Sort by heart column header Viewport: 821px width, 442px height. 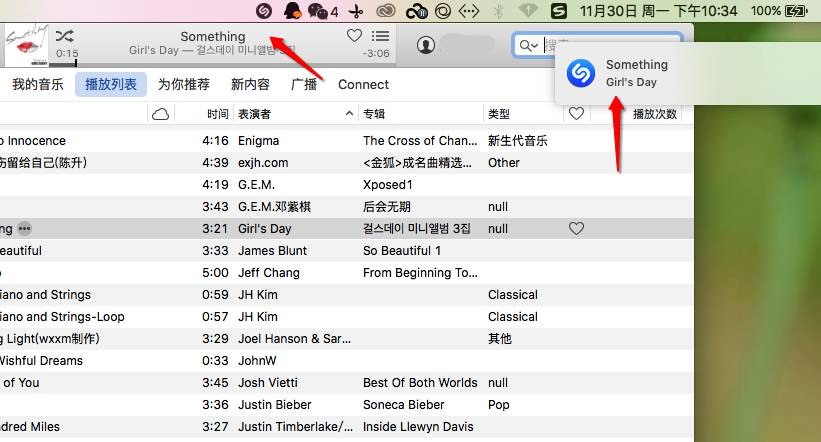pyautogui.click(x=576, y=113)
